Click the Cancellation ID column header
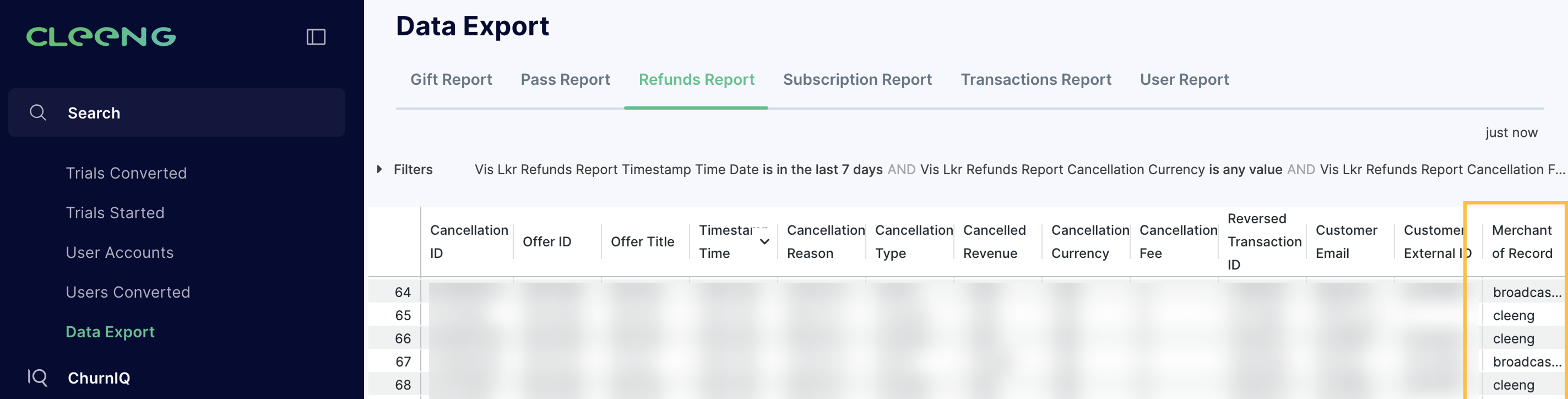The height and width of the screenshot is (399, 1568). coord(469,241)
